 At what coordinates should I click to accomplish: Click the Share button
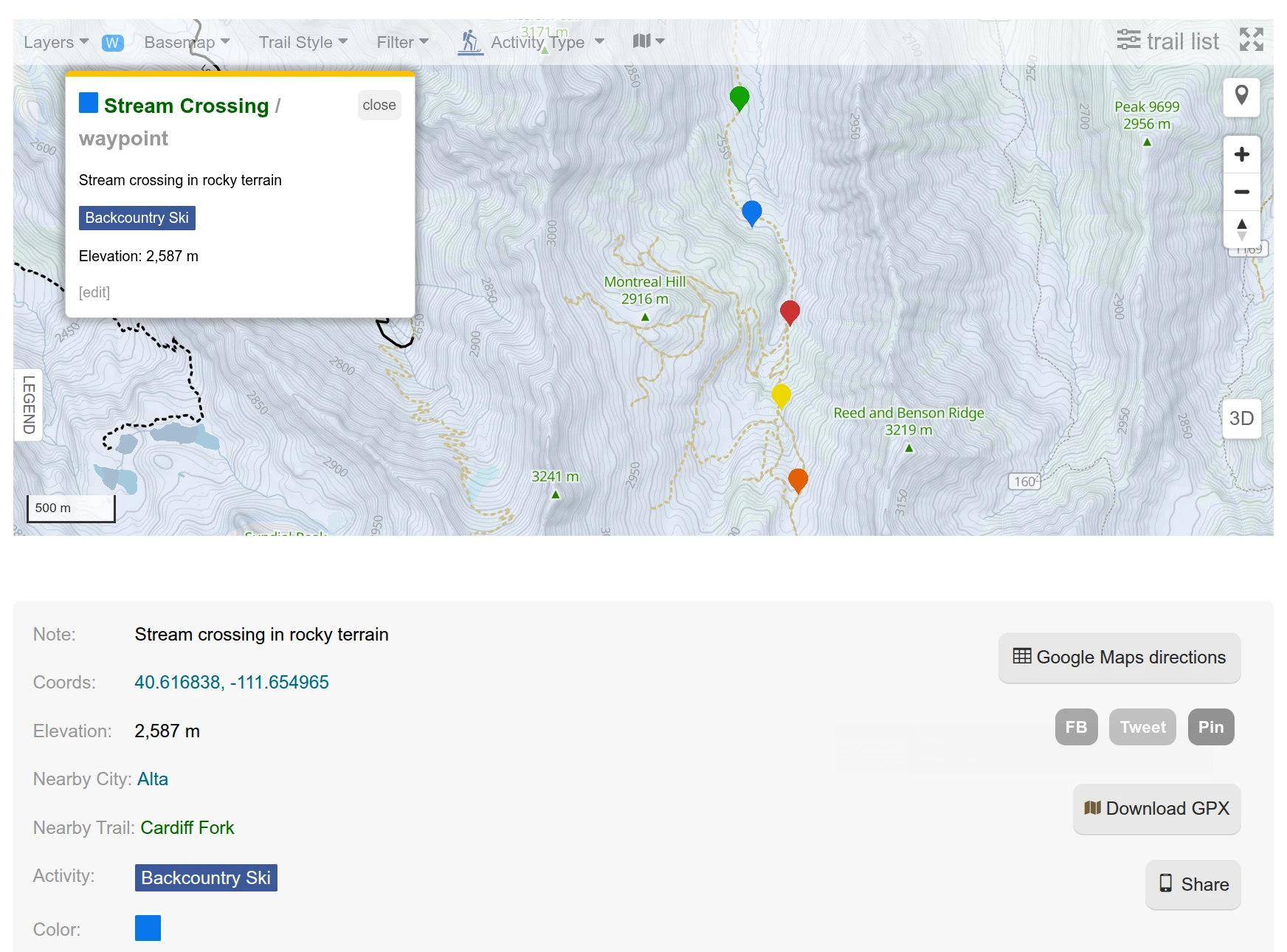tap(1193, 884)
